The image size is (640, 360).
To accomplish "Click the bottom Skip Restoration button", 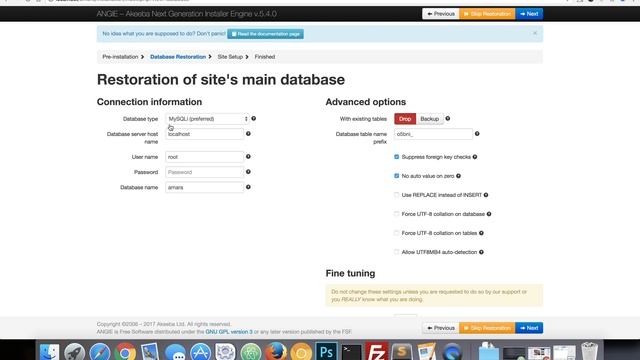I will click(487, 328).
